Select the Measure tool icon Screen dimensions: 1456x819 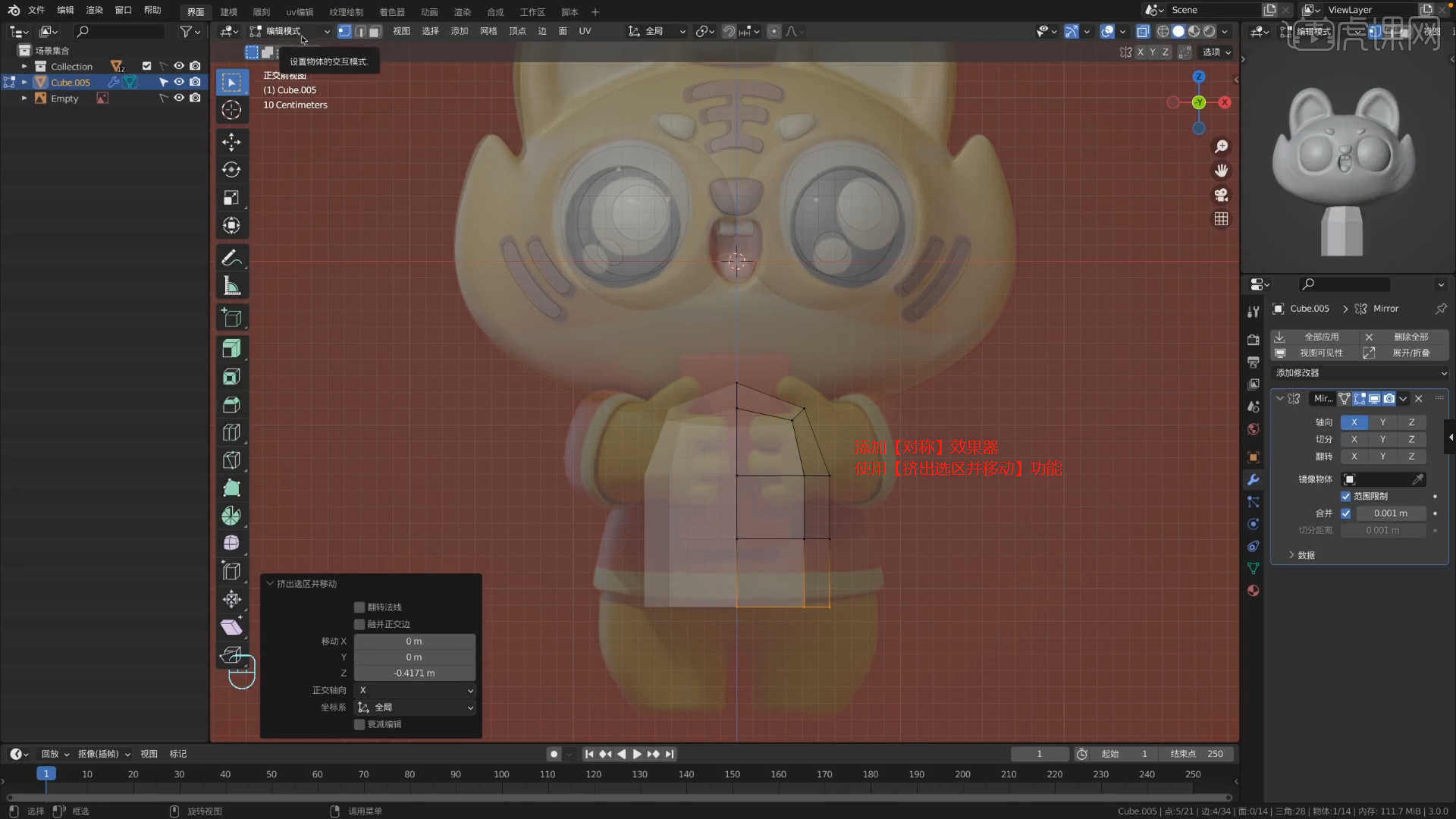point(231,286)
